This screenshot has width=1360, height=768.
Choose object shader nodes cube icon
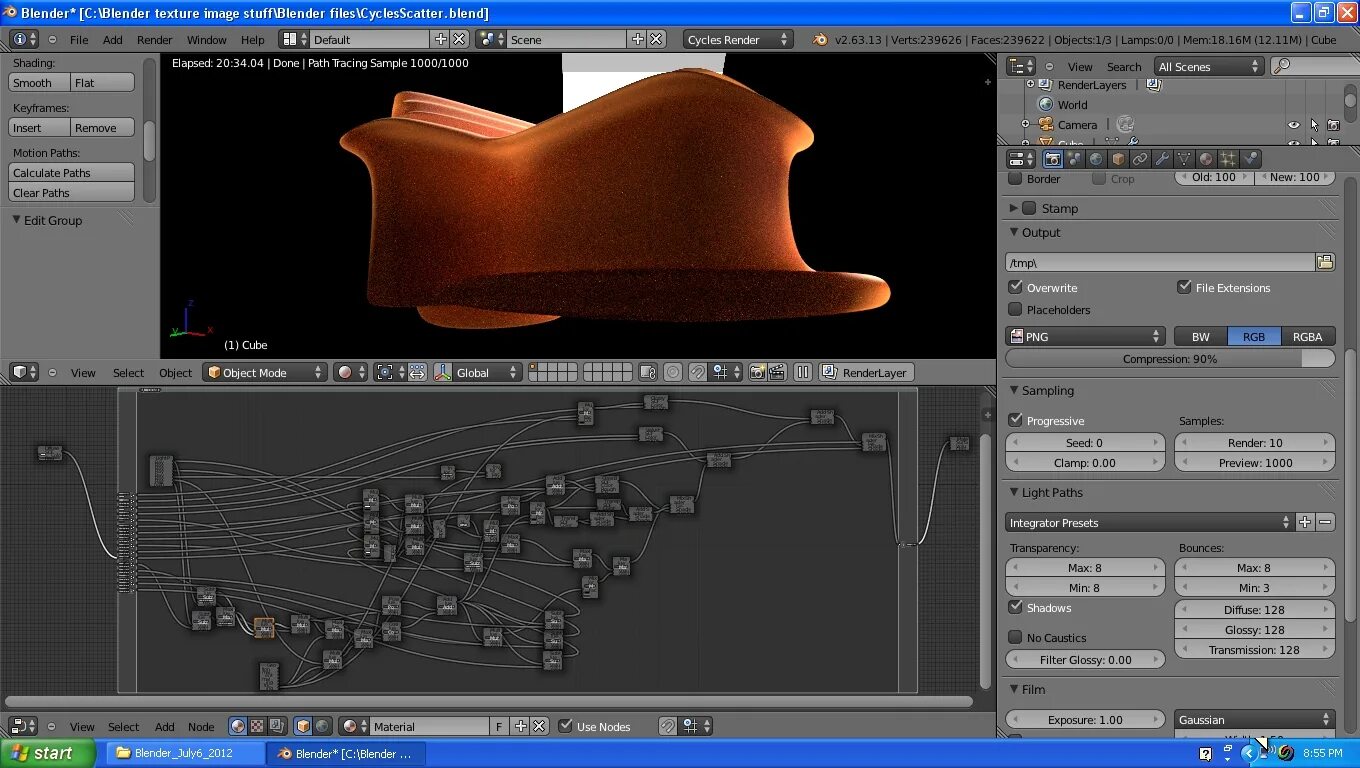click(304, 726)
